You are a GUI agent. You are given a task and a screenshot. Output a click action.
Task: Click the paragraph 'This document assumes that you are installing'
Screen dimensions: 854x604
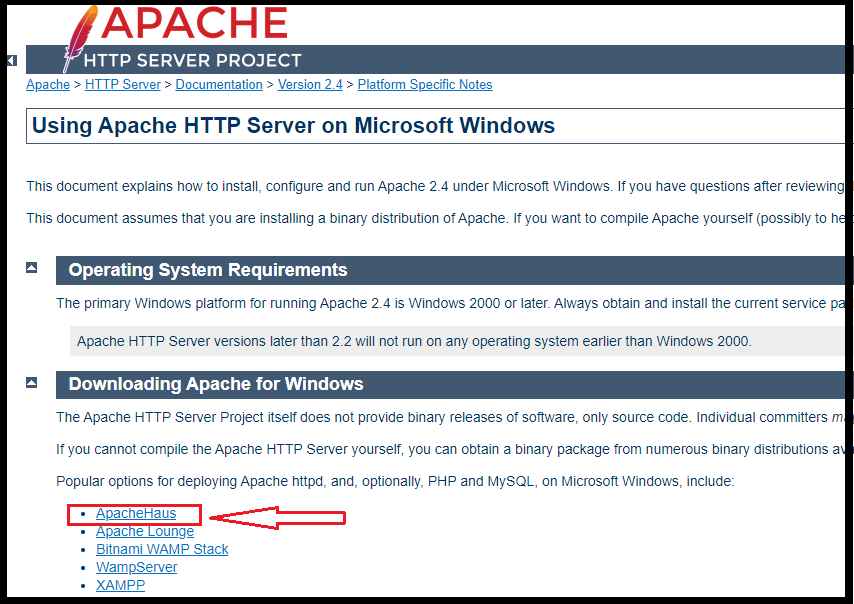coord(436,218)
